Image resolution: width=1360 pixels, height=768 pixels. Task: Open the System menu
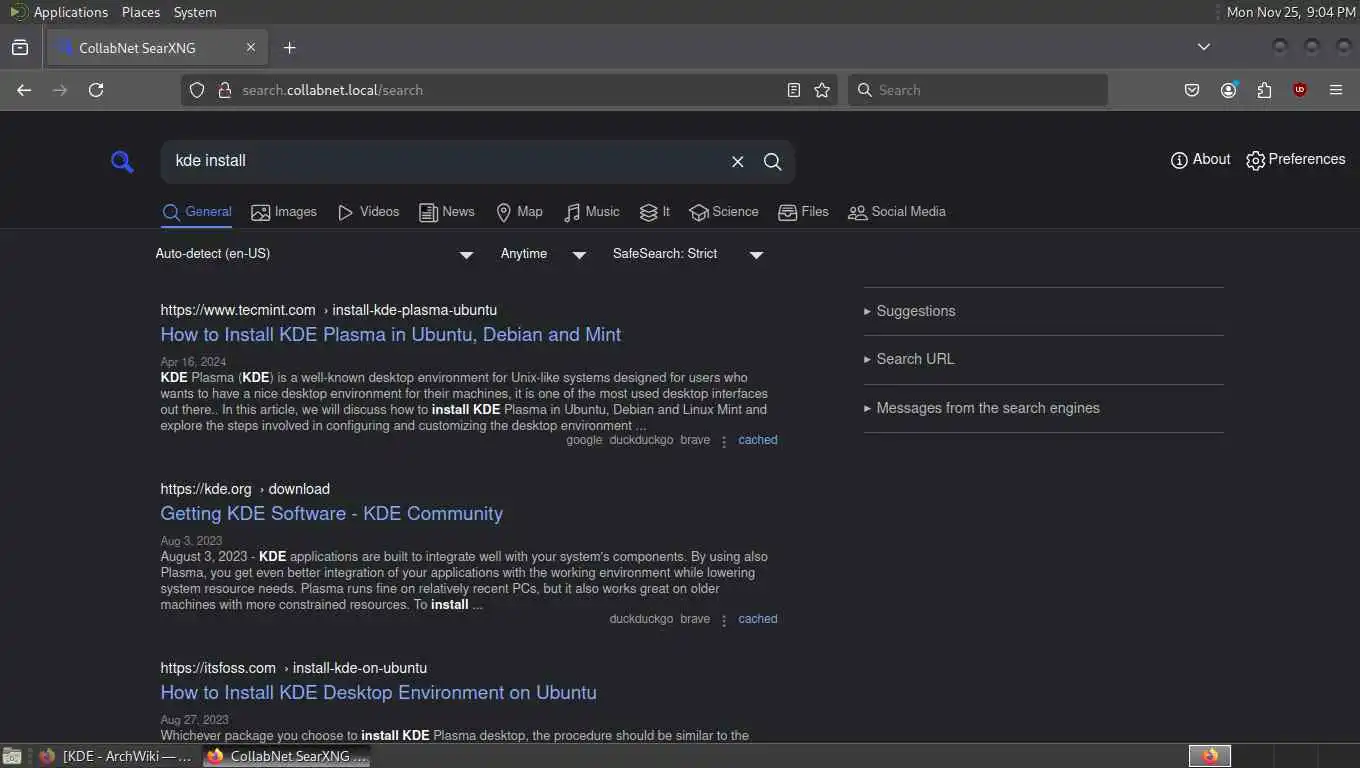point(195,12)
